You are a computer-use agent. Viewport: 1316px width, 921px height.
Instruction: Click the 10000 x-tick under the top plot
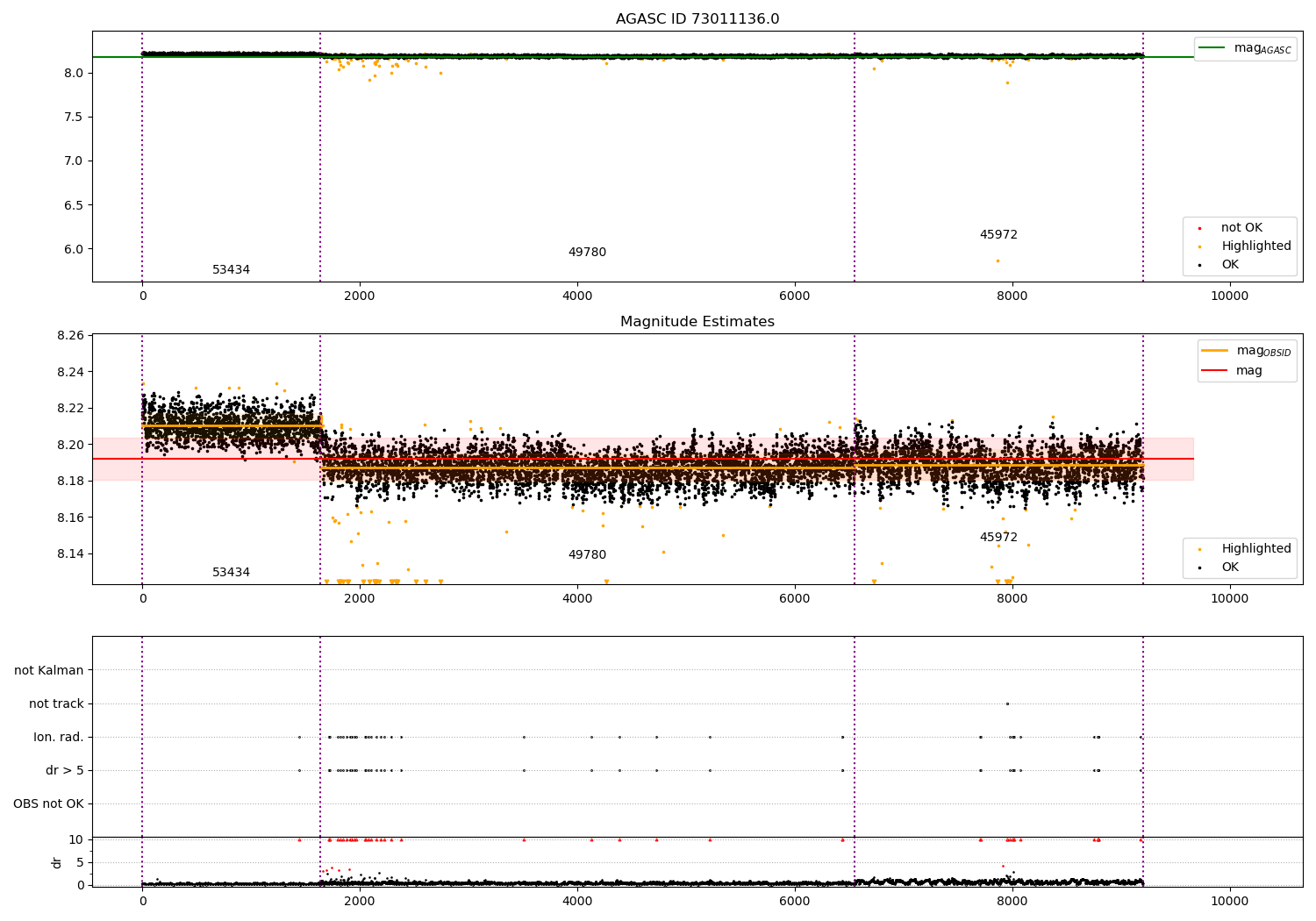1230,296
